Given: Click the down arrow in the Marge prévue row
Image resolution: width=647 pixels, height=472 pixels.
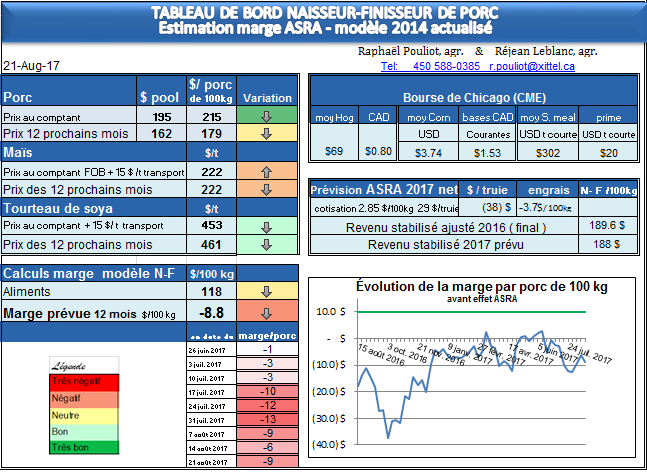Looking at the screenshot, I should 267,313.
